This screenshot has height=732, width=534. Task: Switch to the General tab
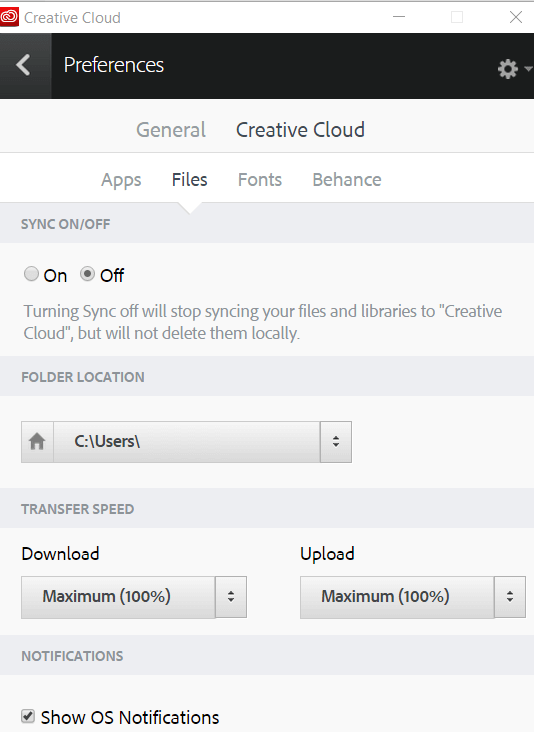click(171, 130)
